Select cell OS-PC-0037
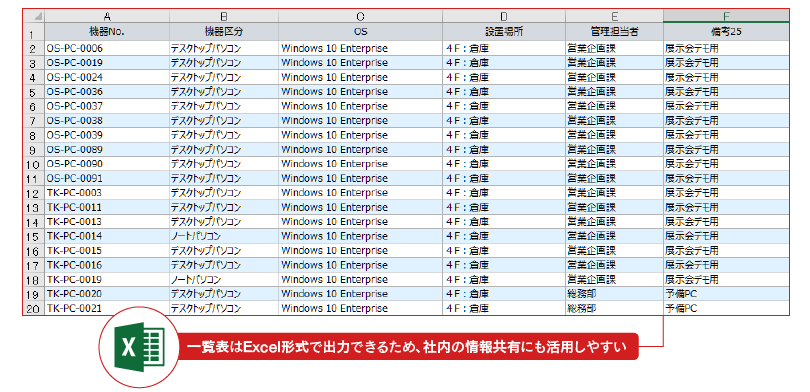The width and height of the screenshot is (810, 392). (x=107, y=106)
